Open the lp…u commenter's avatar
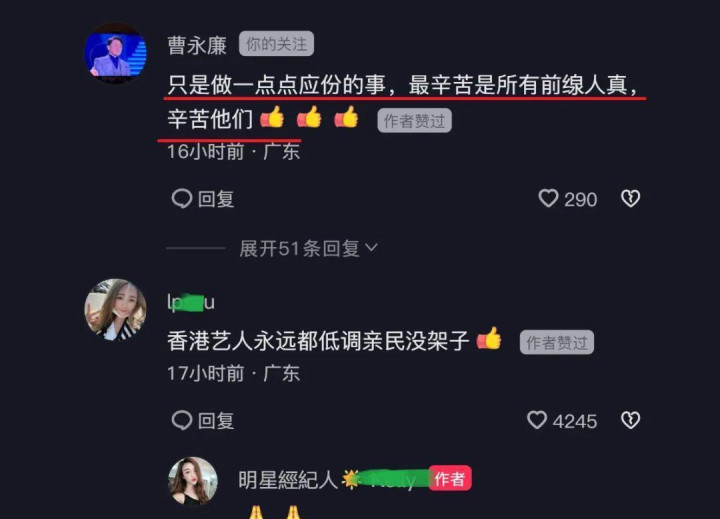 point(115,310)
